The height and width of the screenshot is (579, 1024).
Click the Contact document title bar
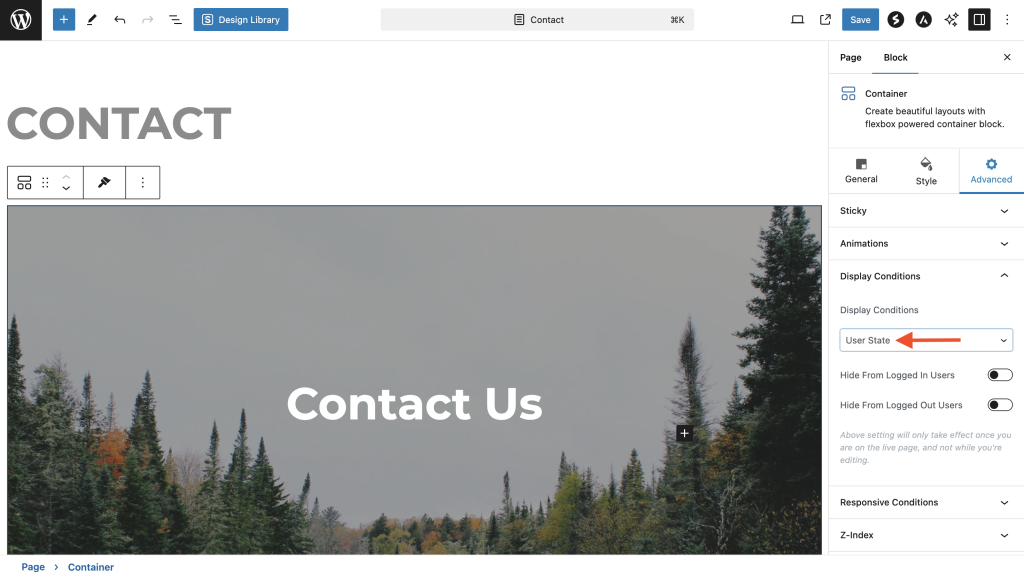(x=537, y=20)
